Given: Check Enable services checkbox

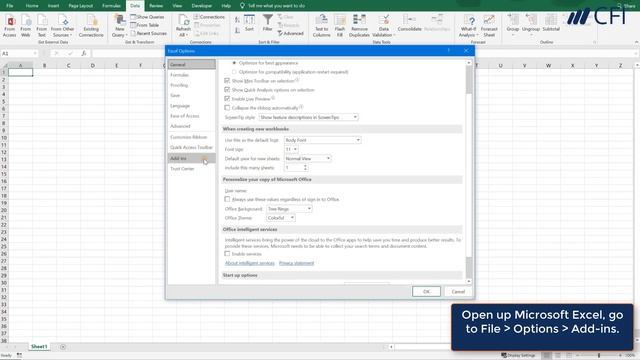Looking at the screenshot, I should [227, 254].
